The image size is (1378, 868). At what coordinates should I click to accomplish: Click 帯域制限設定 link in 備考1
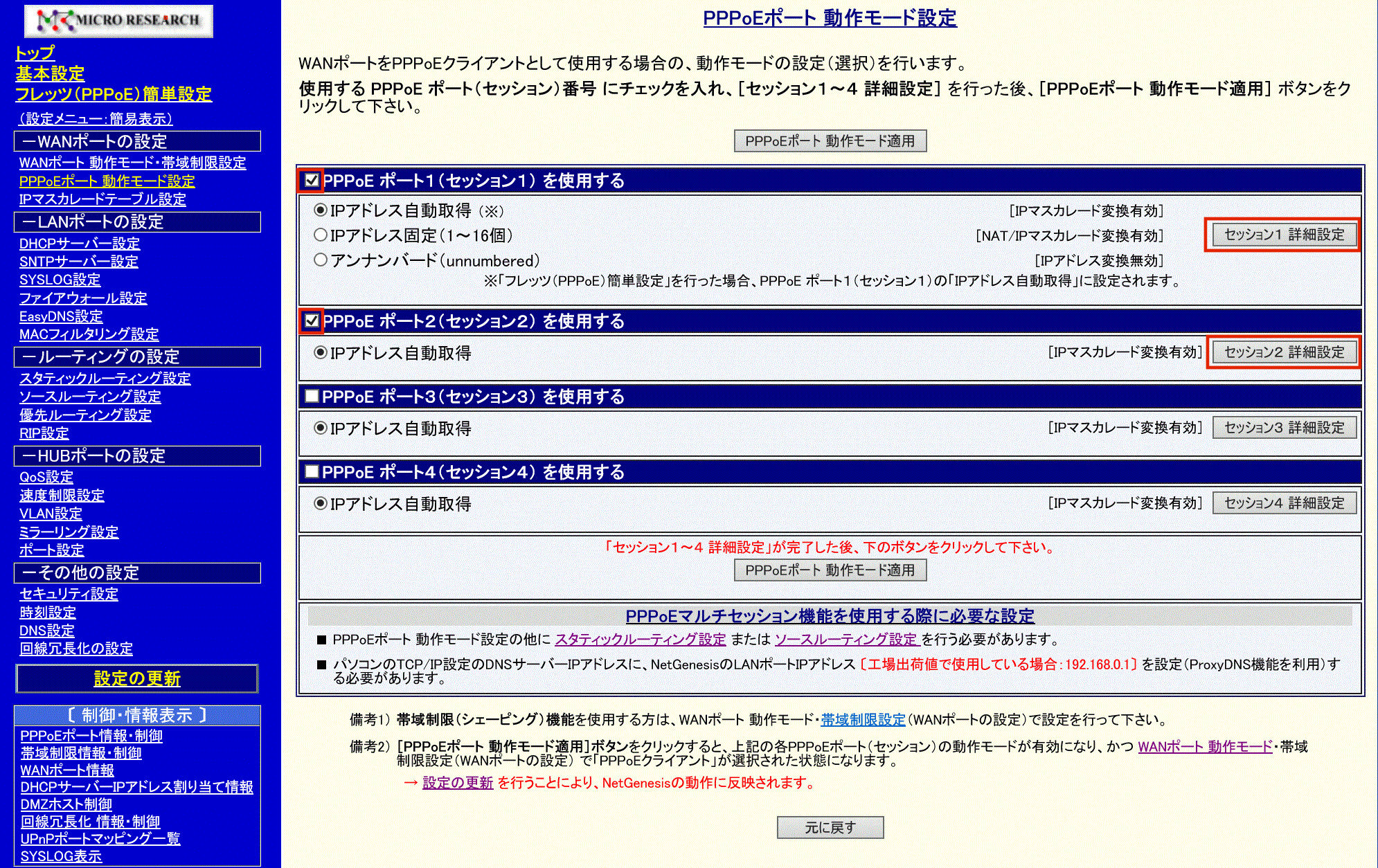click(864, 720)
